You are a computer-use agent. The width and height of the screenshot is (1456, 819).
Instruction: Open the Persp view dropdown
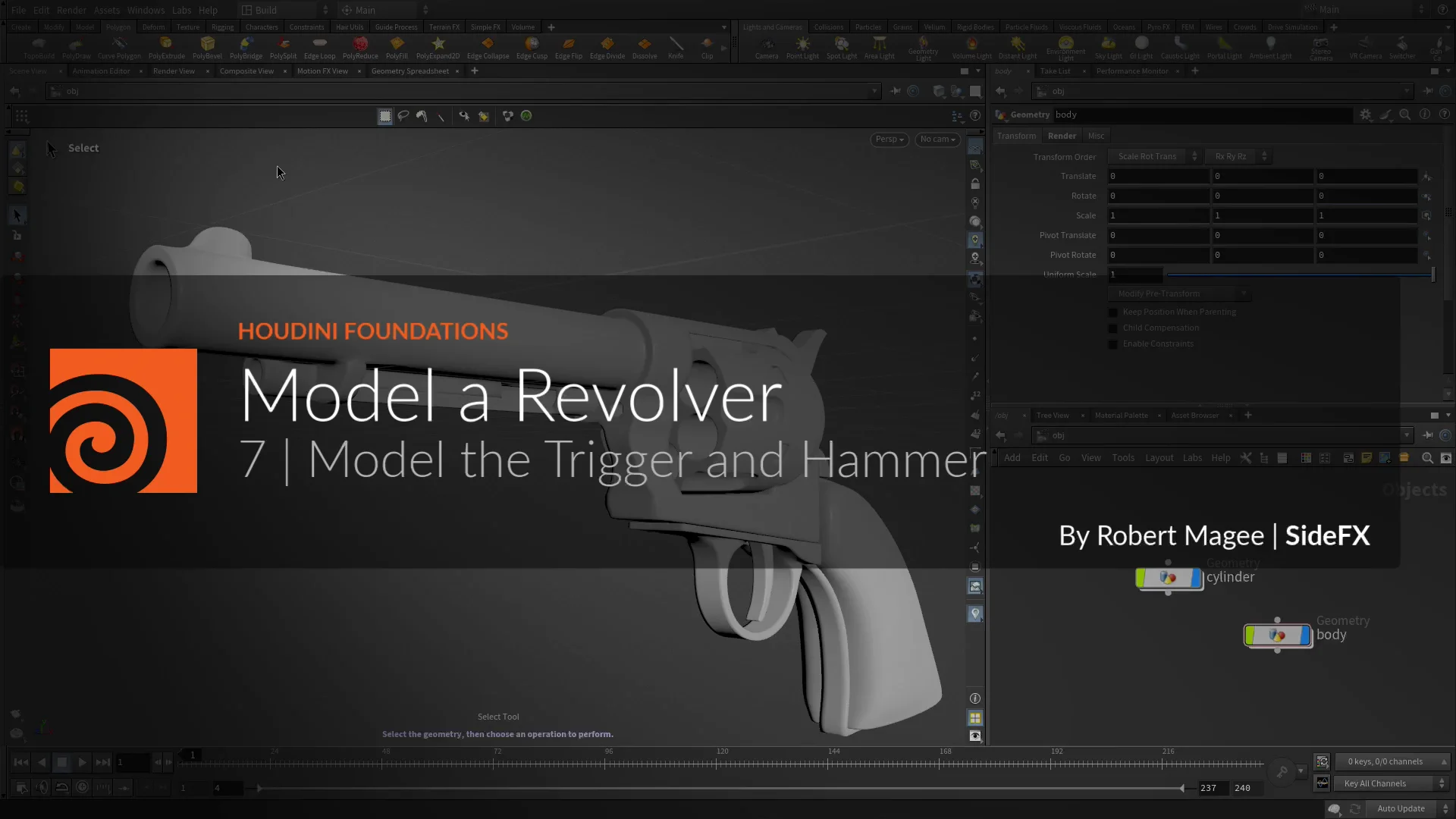[889, 140]
